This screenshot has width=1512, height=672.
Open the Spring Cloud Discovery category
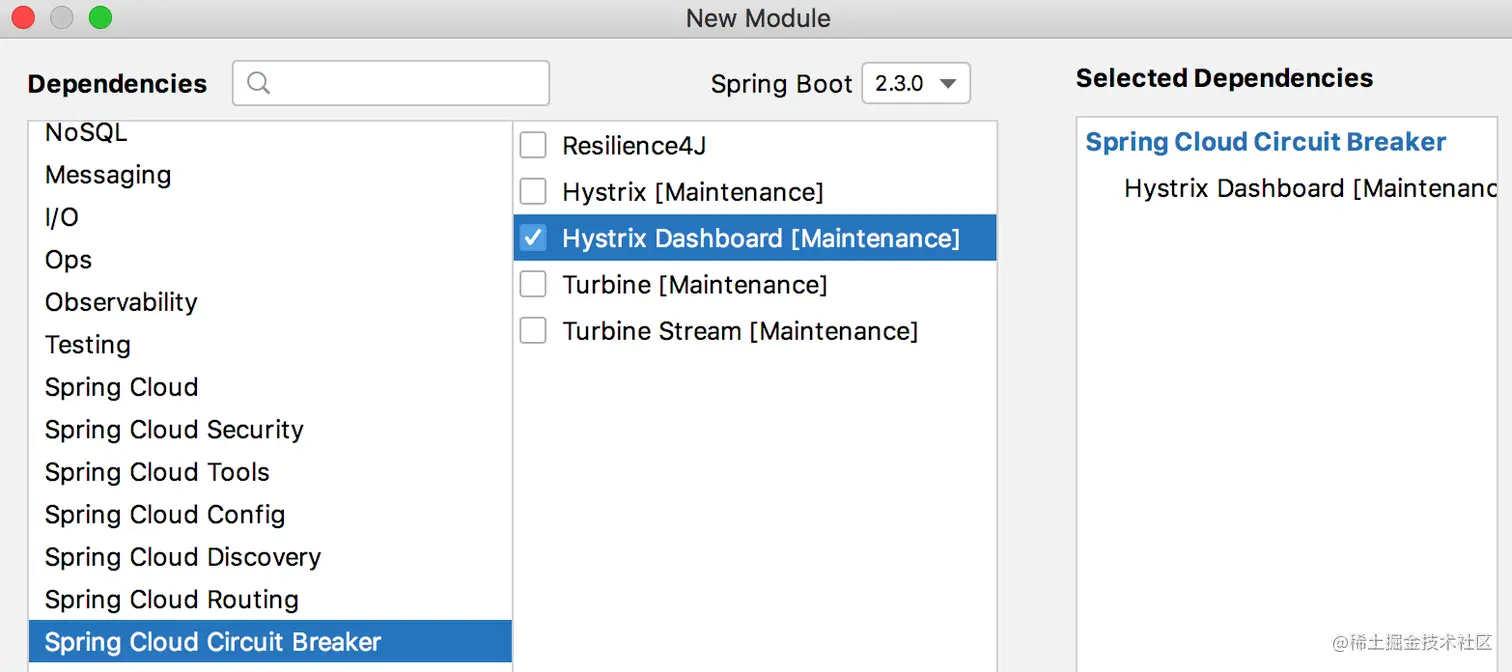tap(183, 557)
